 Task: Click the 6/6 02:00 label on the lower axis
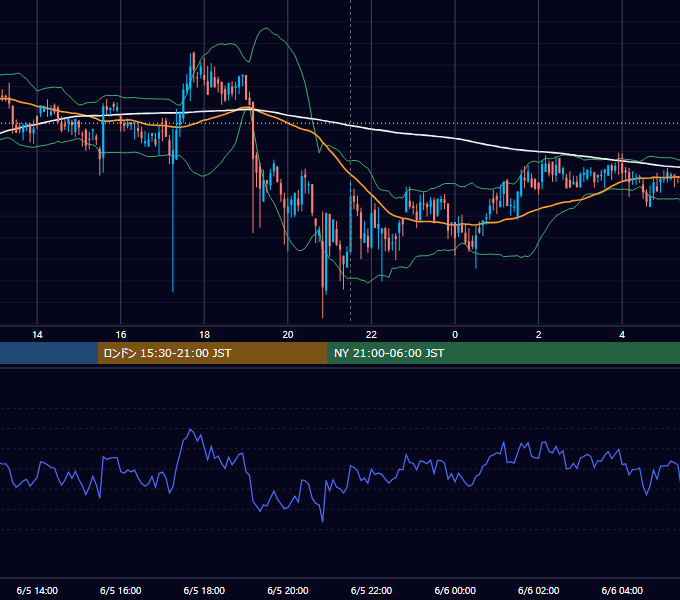539,590
